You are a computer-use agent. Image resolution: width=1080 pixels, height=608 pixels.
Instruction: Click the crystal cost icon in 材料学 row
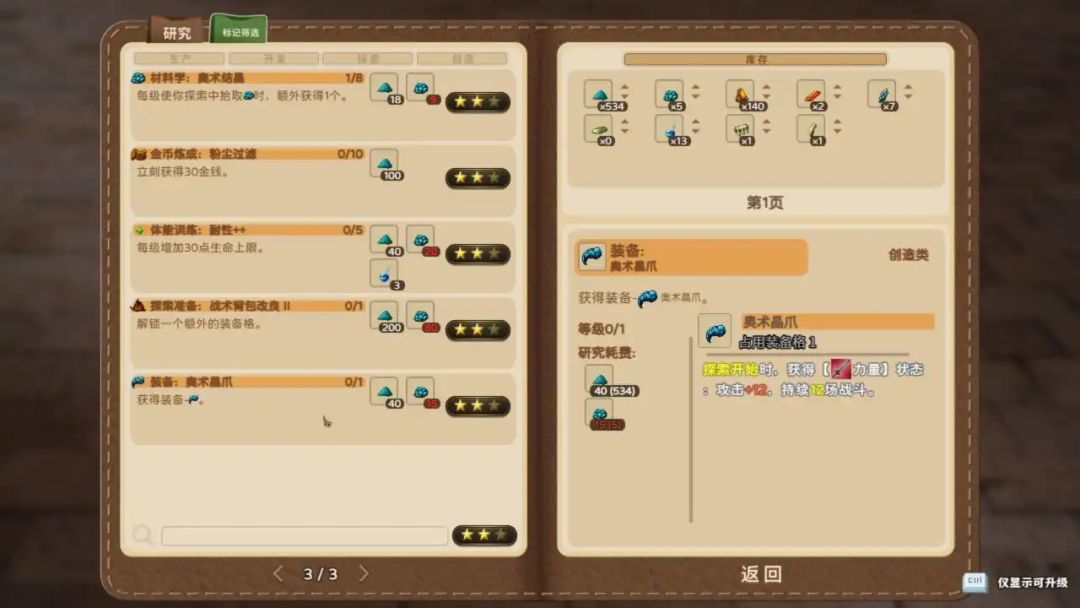click(421, 88)
